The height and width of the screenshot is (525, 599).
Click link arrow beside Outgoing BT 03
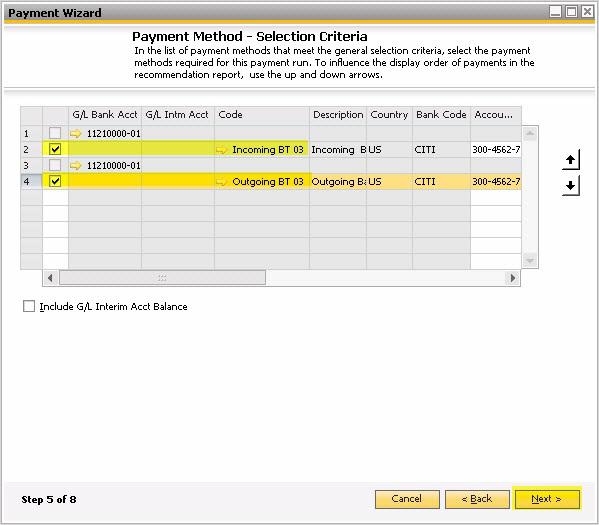pos(222,182)
